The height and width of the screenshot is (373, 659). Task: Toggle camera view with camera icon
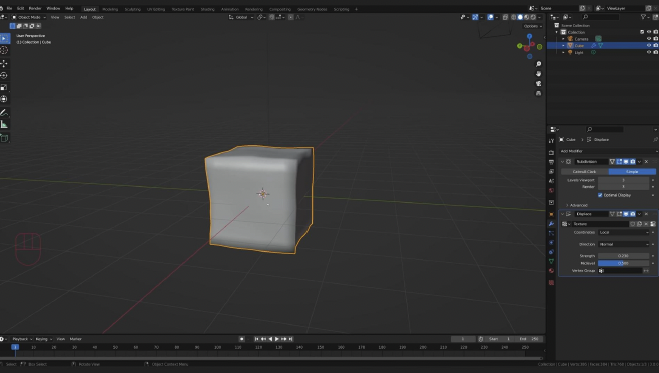coord(538,83)
